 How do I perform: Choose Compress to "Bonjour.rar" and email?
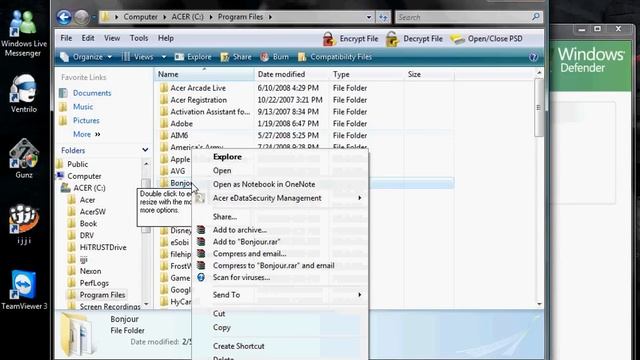point(273,265)
